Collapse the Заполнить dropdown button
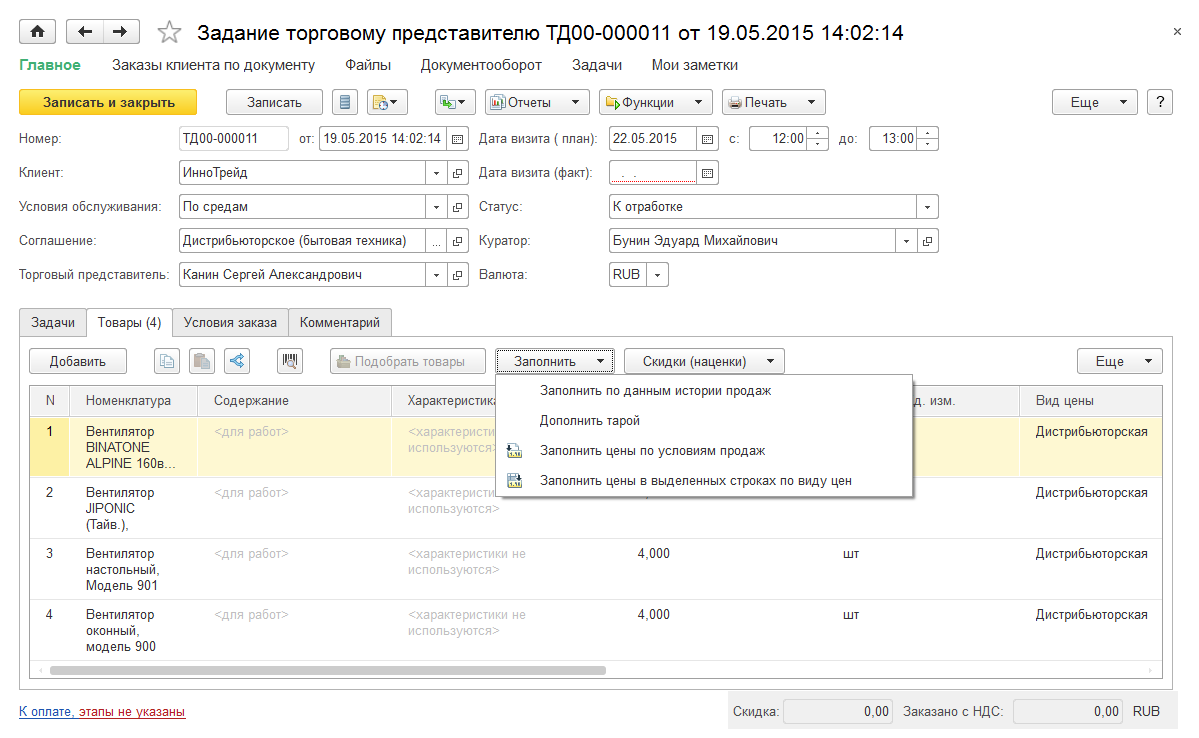This screenshot has width=1199, height=738. (554, 361)
